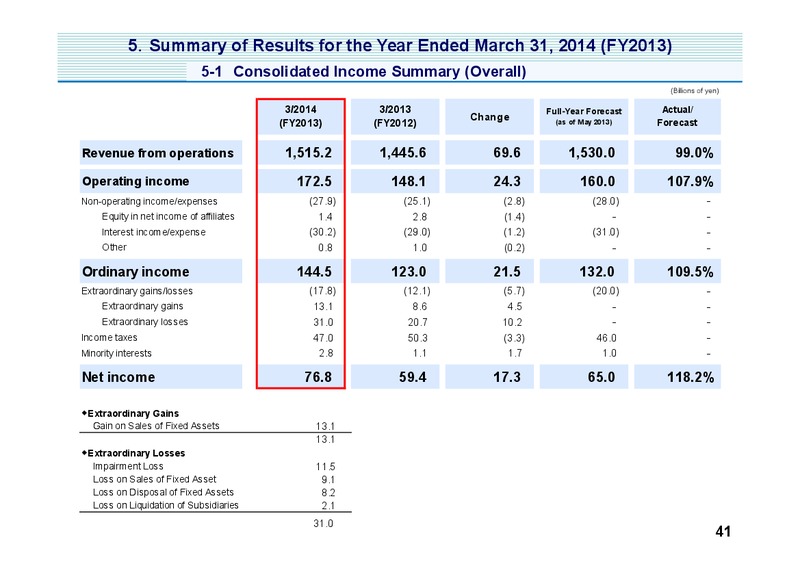
Task: Click the ordinary income value 144.5
Action: coord(314,272)
